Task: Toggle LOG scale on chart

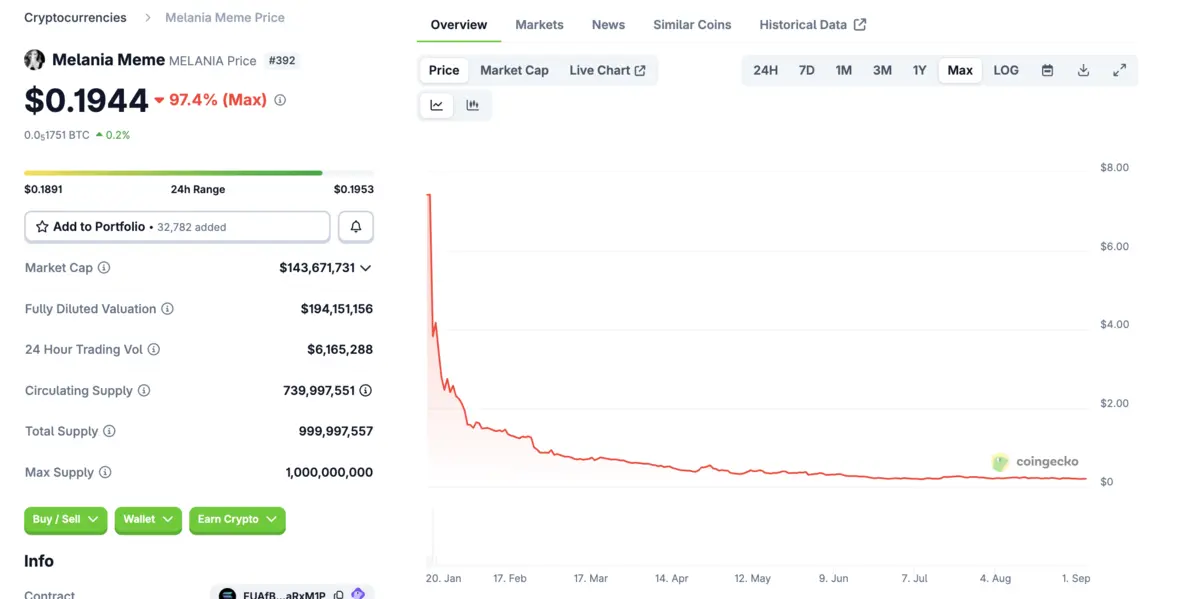Action: (x=1005, y=70)
